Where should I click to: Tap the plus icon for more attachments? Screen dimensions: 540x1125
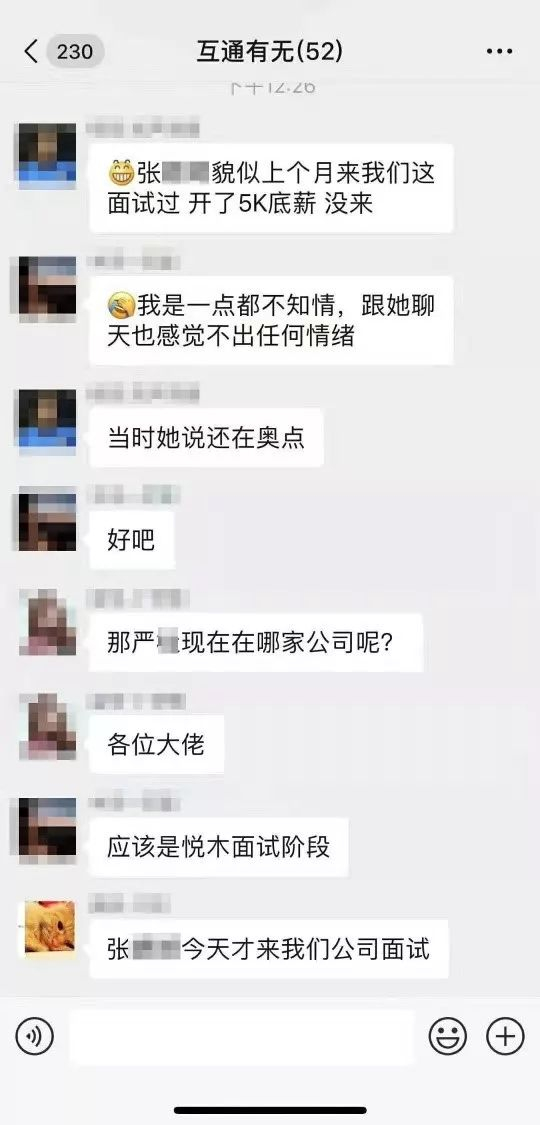coord(505,1037)
